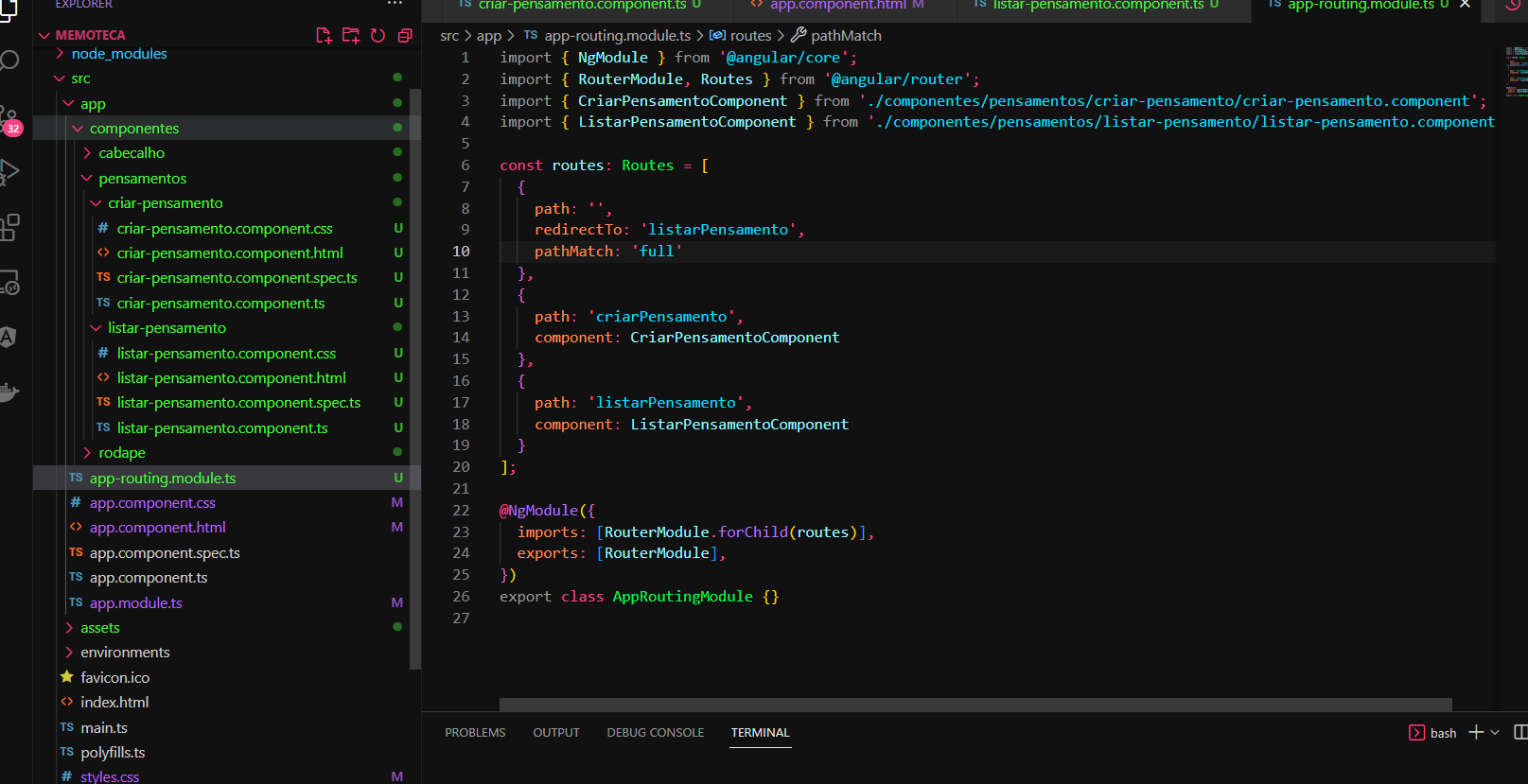Image resolution: width=1528 pixels, height=784 pixels.
Task: Open app.component.spec.ts file
Action: click(165, 553)
